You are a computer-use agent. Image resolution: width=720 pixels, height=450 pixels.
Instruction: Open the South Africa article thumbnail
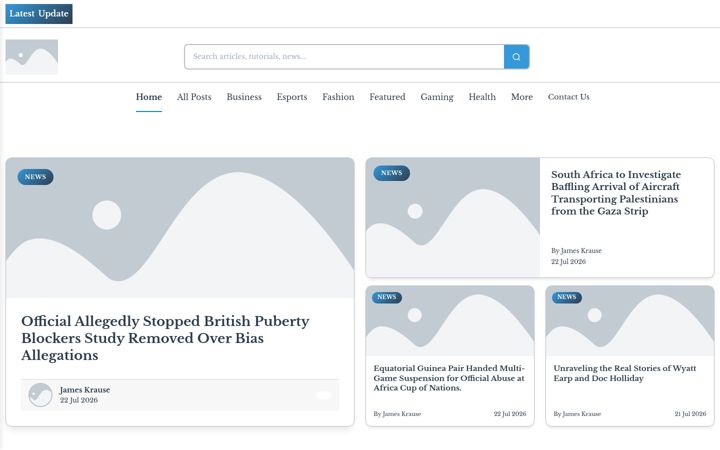453,217
